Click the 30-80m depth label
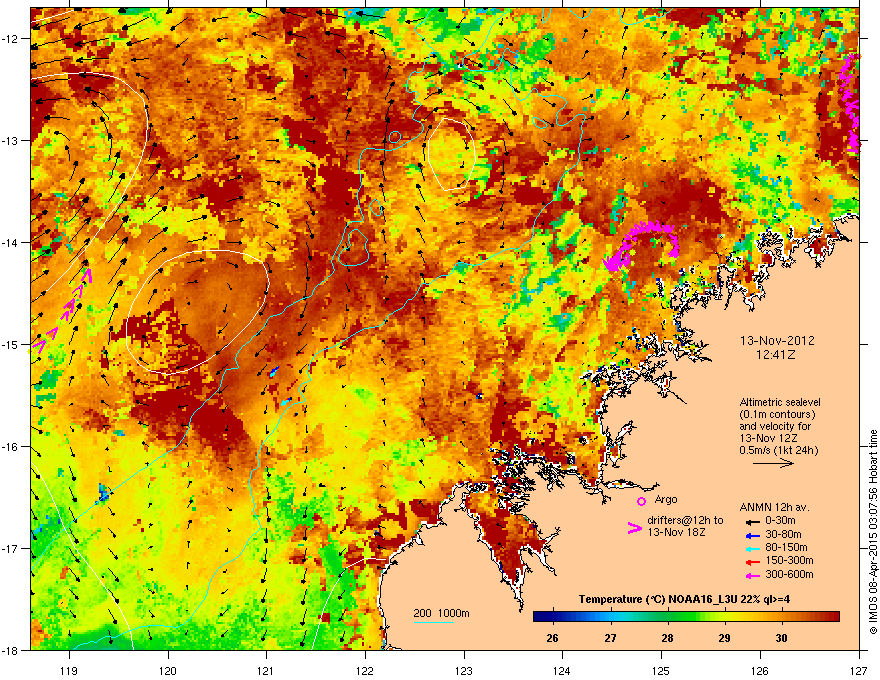 tap(783, 534)
